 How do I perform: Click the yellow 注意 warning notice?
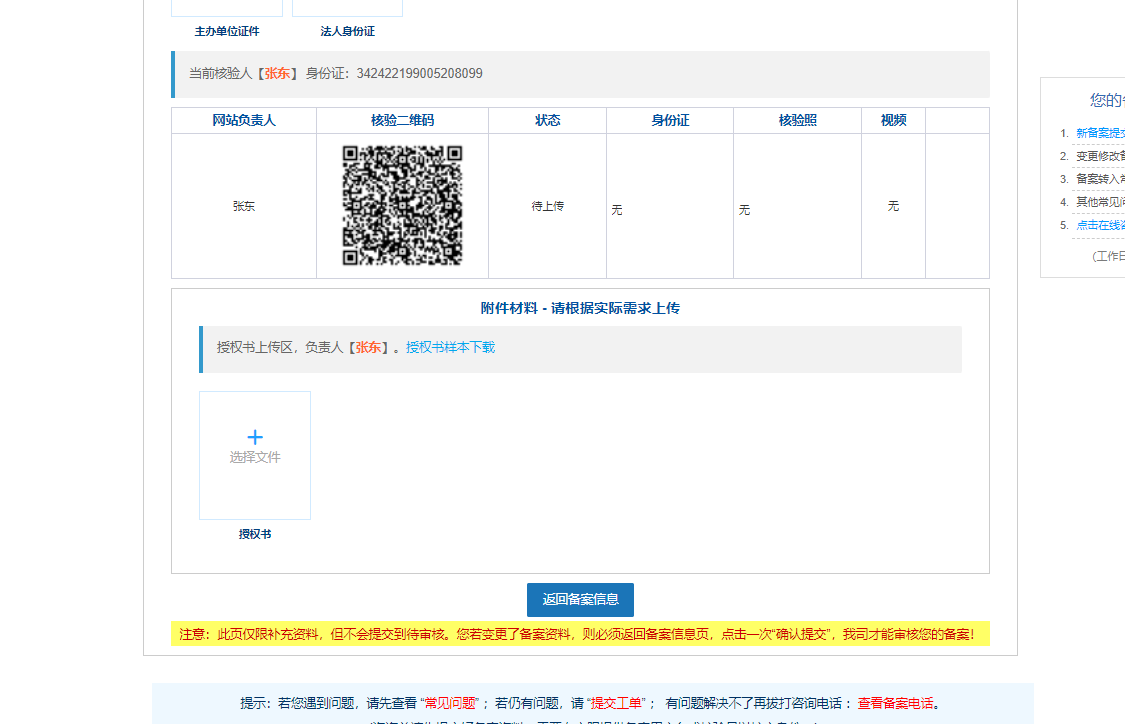[580, 634]
